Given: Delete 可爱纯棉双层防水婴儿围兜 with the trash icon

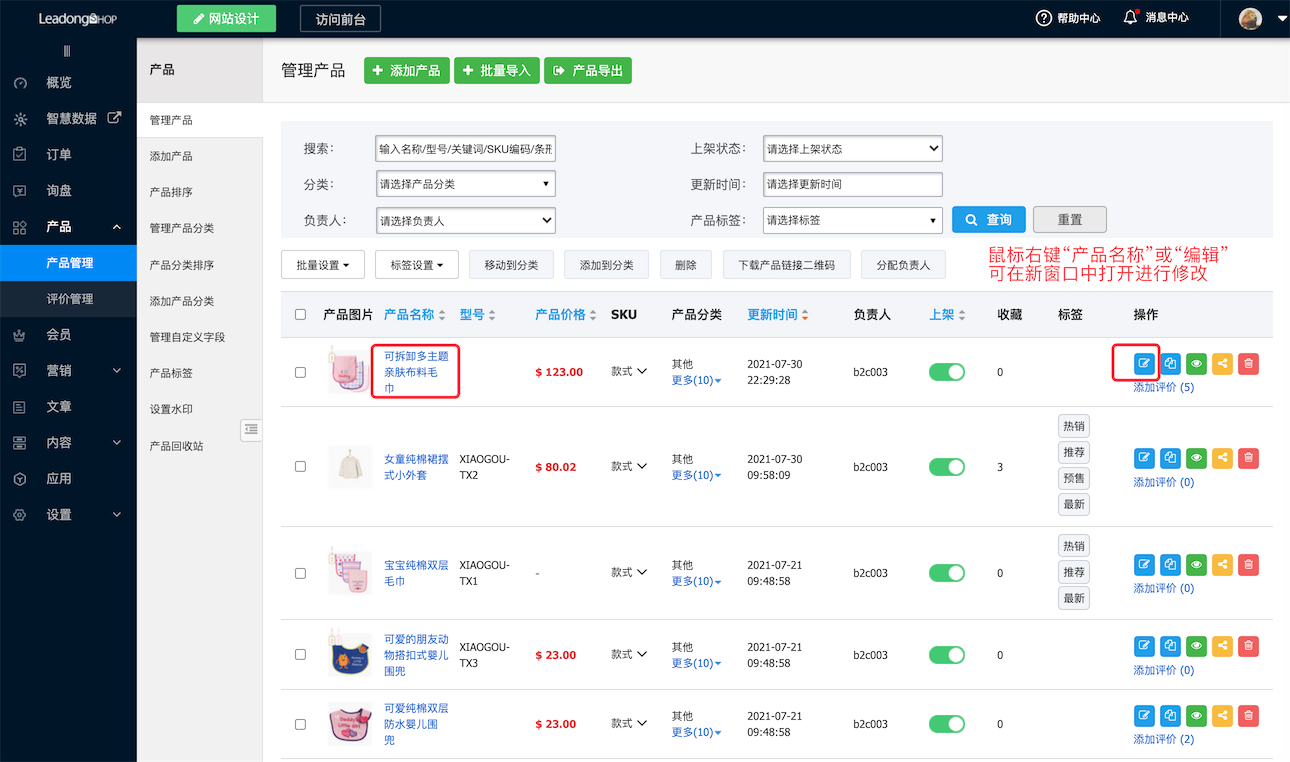Looking at the screenshot, I should [1248, 715].
